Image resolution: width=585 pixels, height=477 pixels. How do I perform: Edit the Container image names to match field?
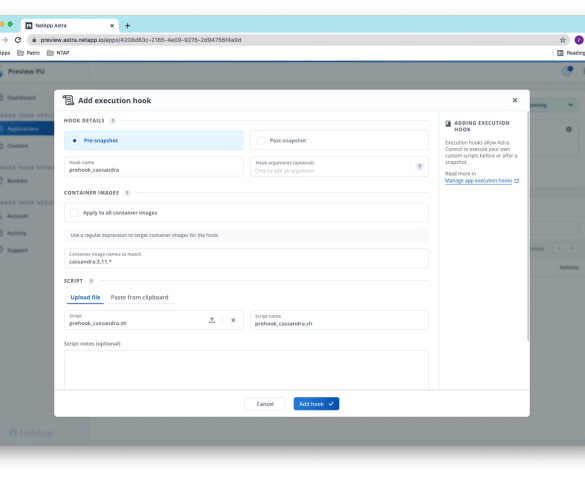click(x=246, y=258)
